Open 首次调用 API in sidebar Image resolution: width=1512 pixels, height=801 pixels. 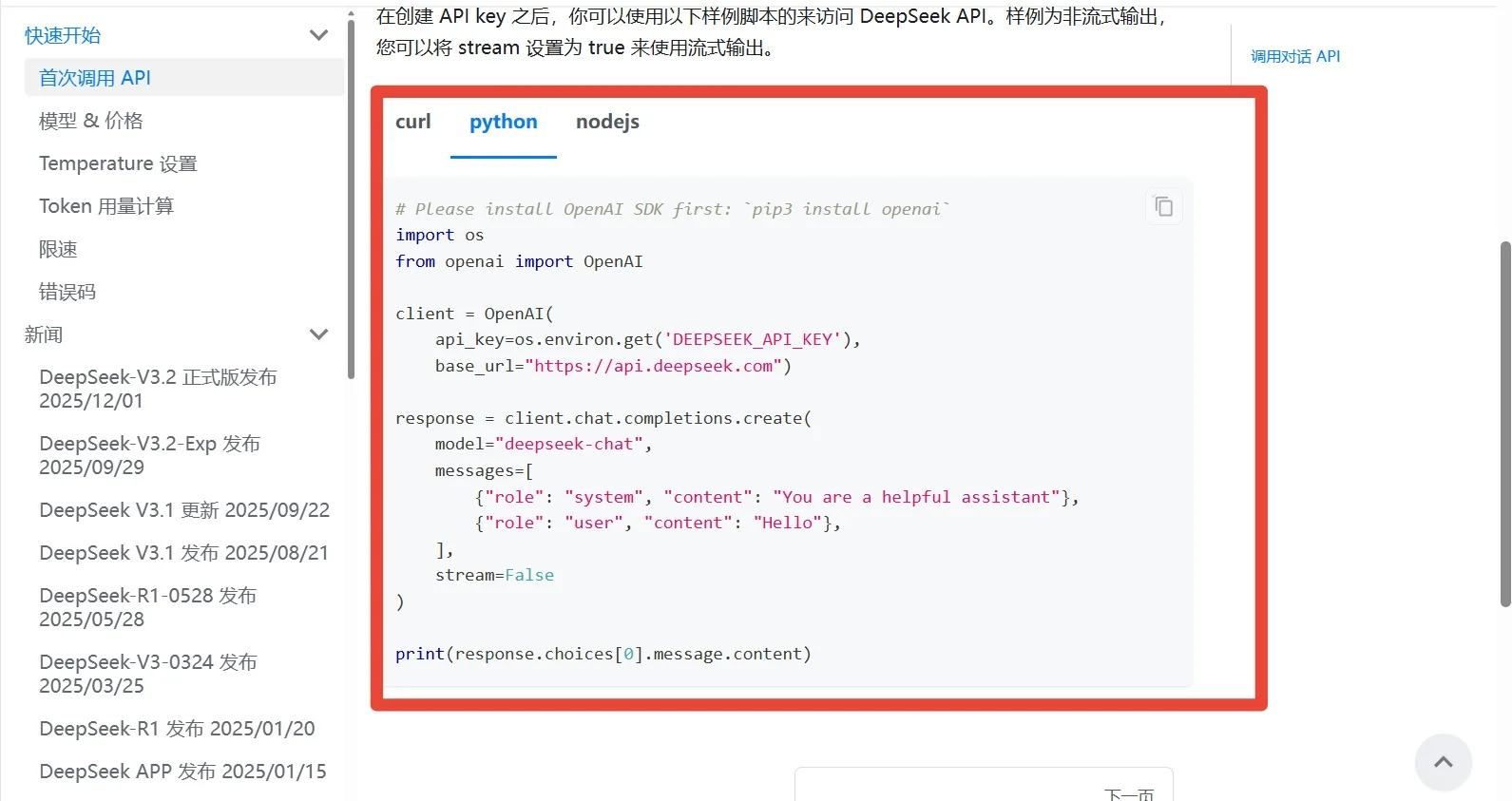click(184, 78)
